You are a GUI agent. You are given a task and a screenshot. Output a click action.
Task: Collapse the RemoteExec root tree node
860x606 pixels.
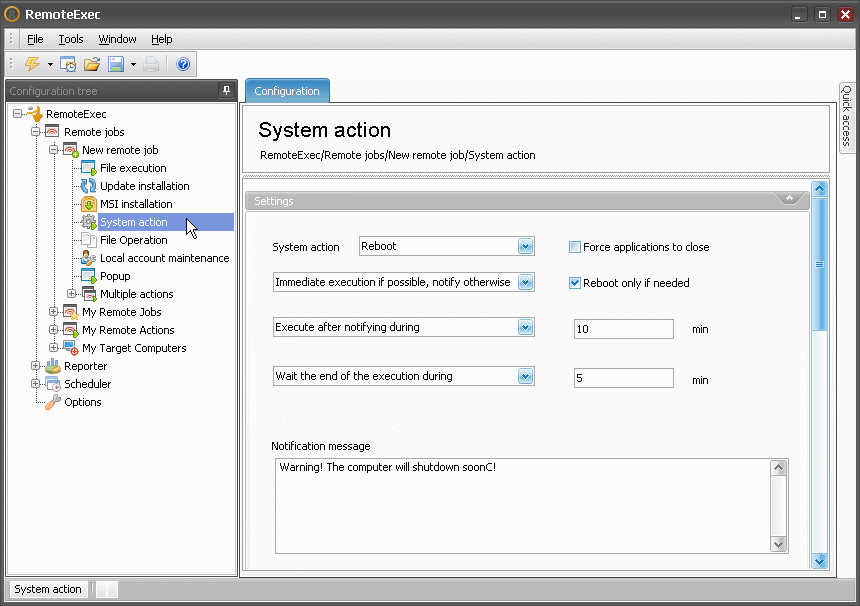(18, 114)
